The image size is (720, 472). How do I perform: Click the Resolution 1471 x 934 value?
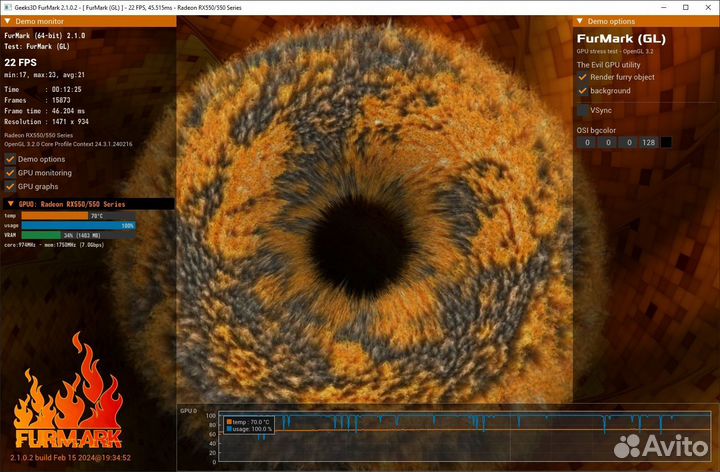[70, 122]
